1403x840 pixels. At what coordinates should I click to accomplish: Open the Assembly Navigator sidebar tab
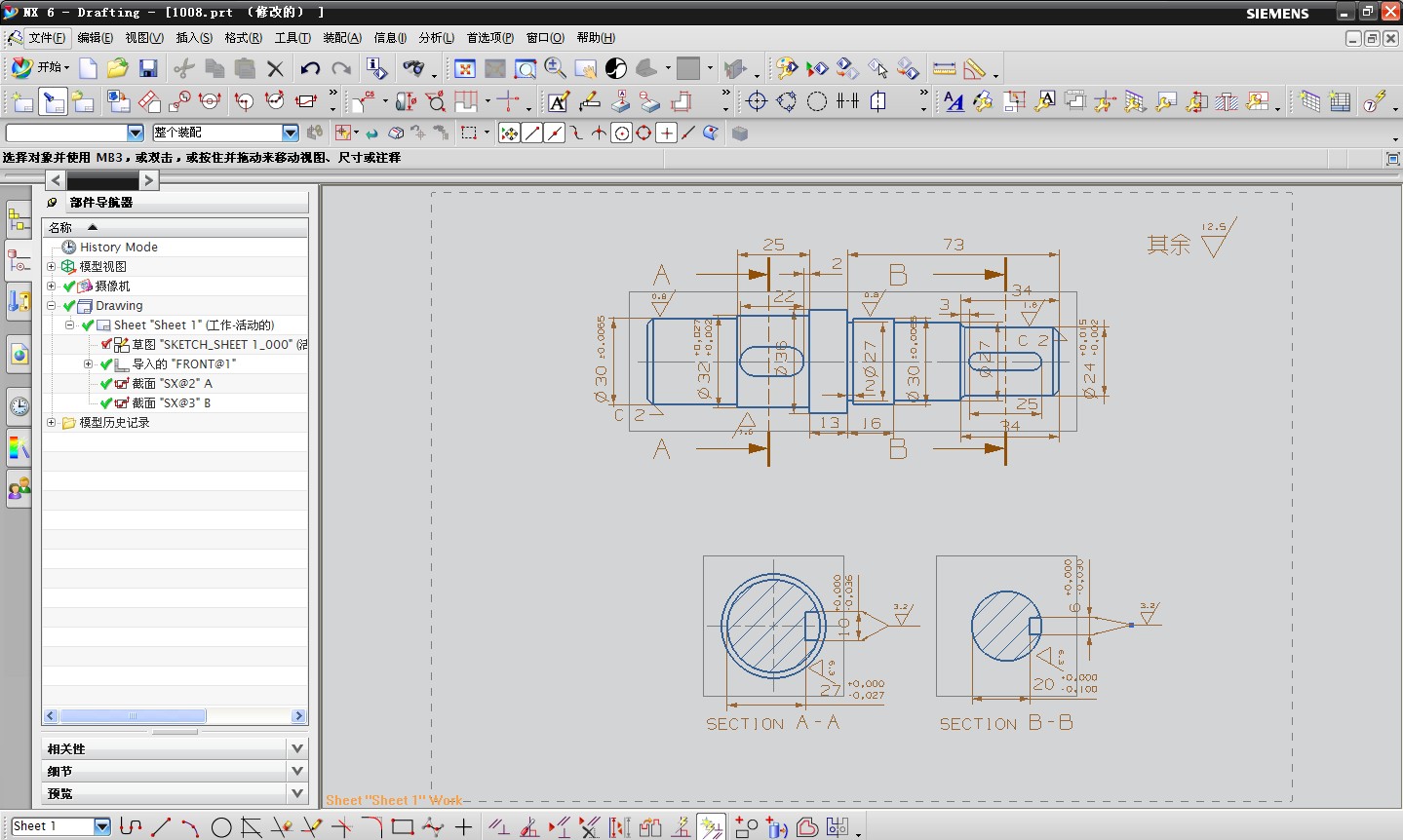click(x=19, y=219)
